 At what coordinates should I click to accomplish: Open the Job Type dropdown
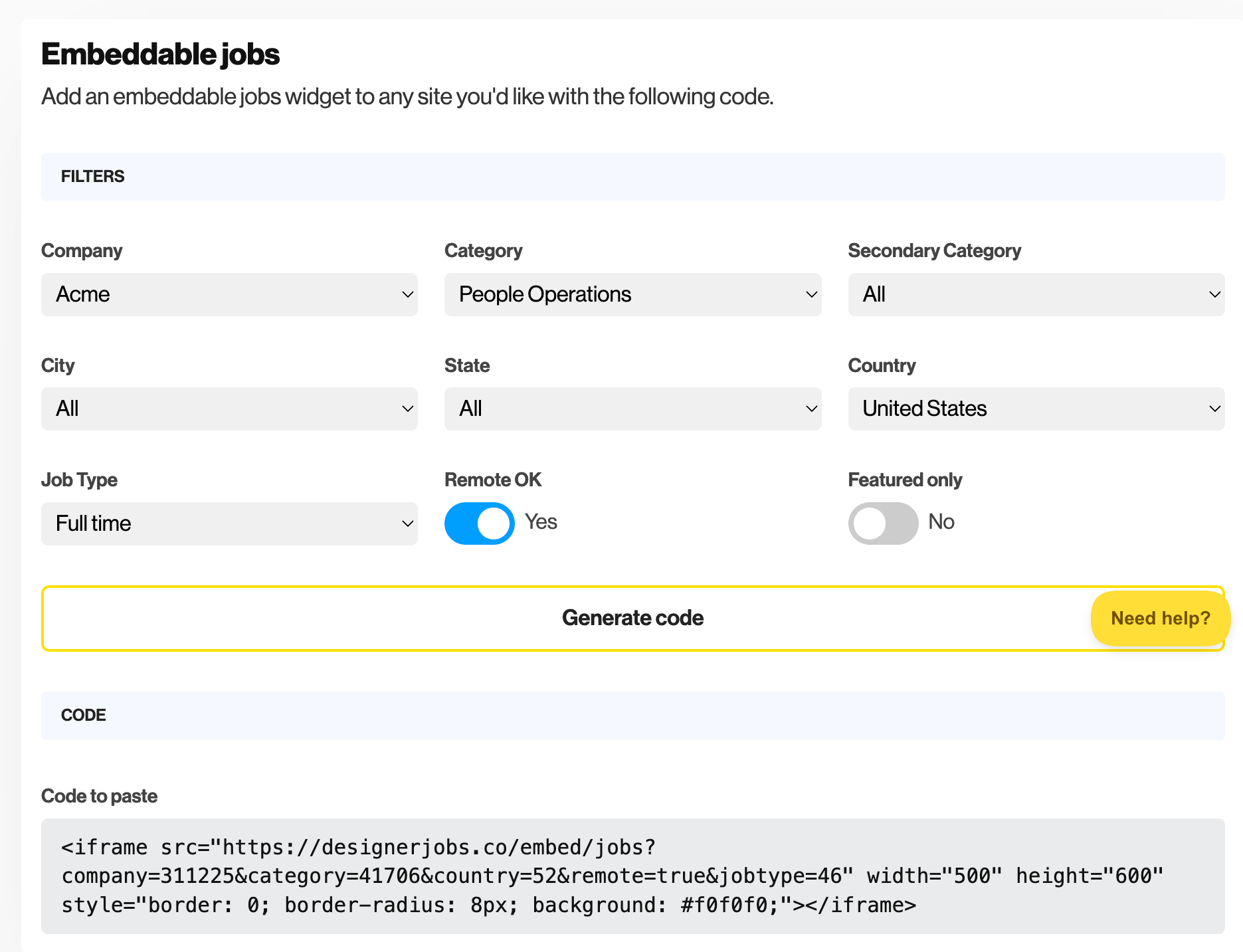coord(229,524)
